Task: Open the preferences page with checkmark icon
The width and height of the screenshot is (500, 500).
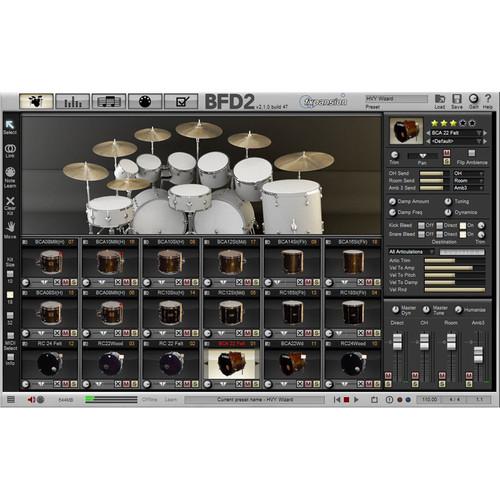Action: click(181, 101)
